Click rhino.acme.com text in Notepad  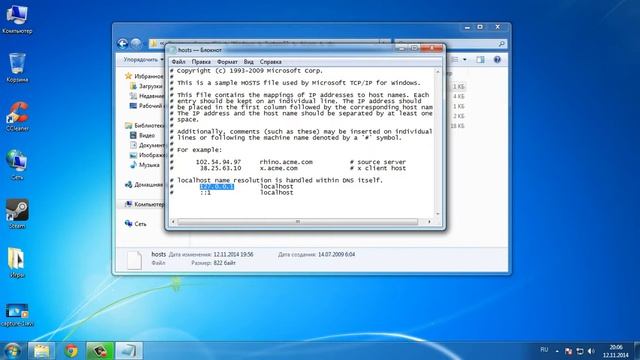click(x=286, y=162)
